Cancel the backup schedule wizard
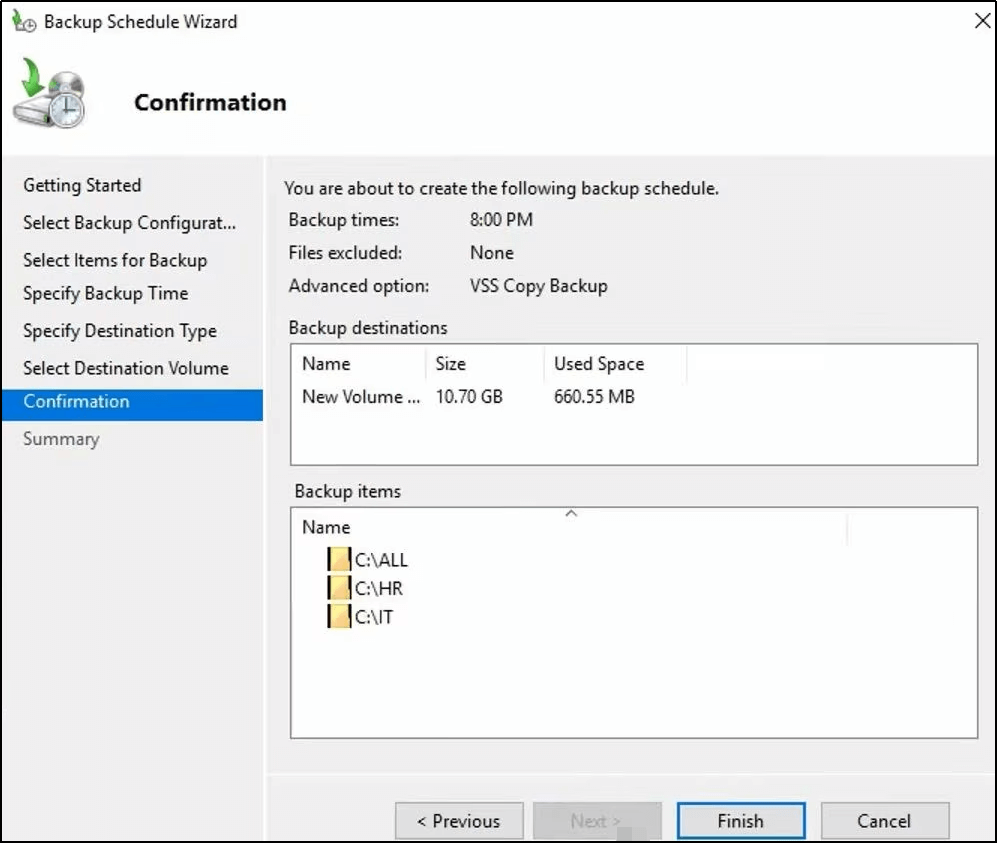The width and height of the screenshot is (998, 843). pyautogui.click(x=884, y=821)
